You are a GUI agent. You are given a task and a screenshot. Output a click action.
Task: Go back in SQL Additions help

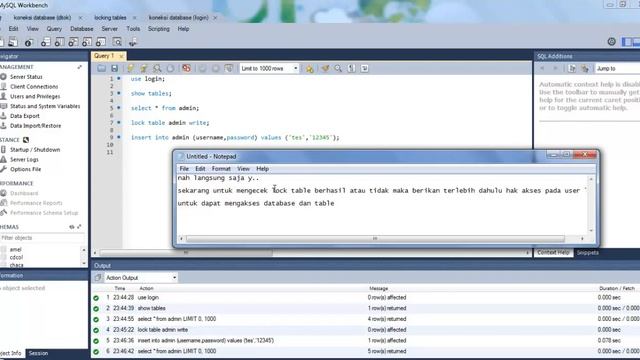[x=542, y=68]
